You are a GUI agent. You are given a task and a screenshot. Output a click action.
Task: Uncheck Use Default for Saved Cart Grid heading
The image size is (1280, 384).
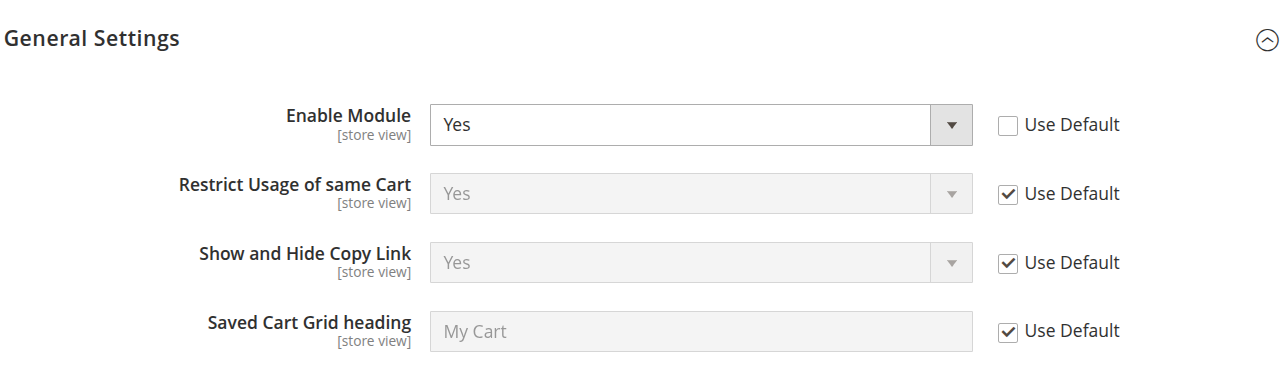[x=1008, y=332]
